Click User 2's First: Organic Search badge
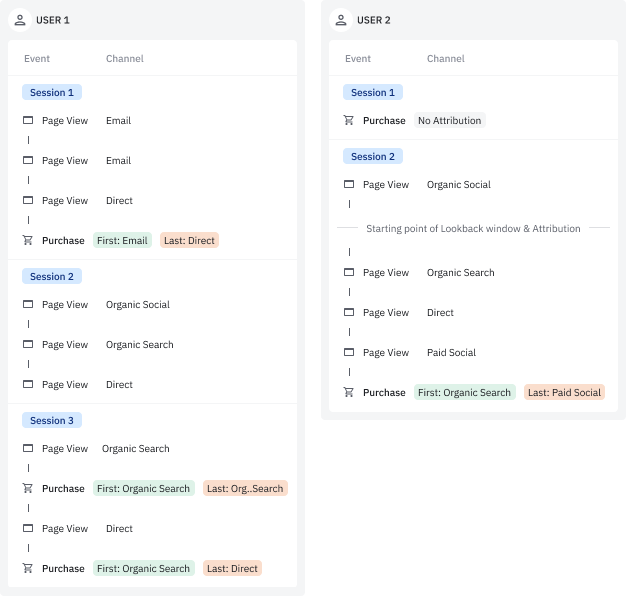Screen dimensions: 626x596 point(464,393)
